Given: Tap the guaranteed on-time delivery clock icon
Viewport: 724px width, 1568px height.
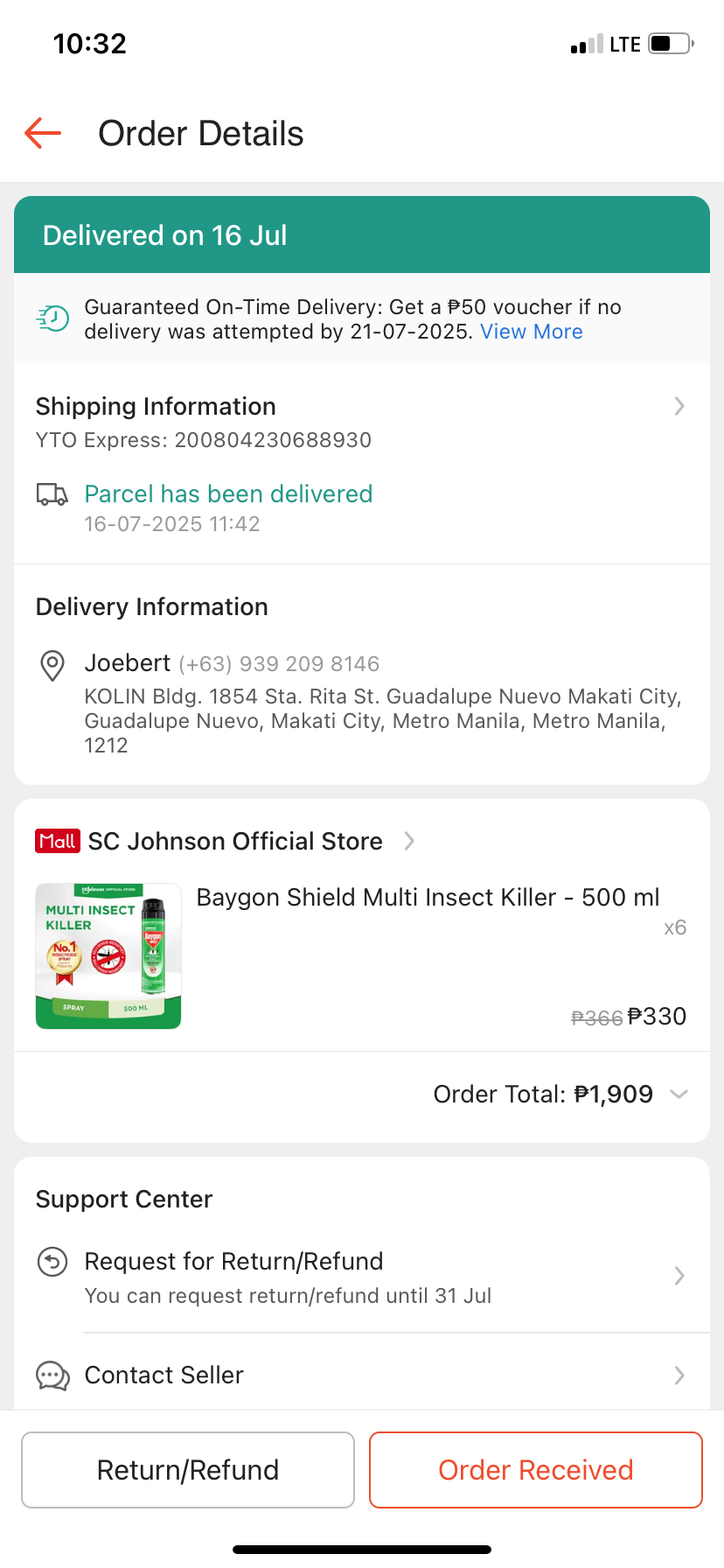Looking at the screenshot, I should 52,318.
